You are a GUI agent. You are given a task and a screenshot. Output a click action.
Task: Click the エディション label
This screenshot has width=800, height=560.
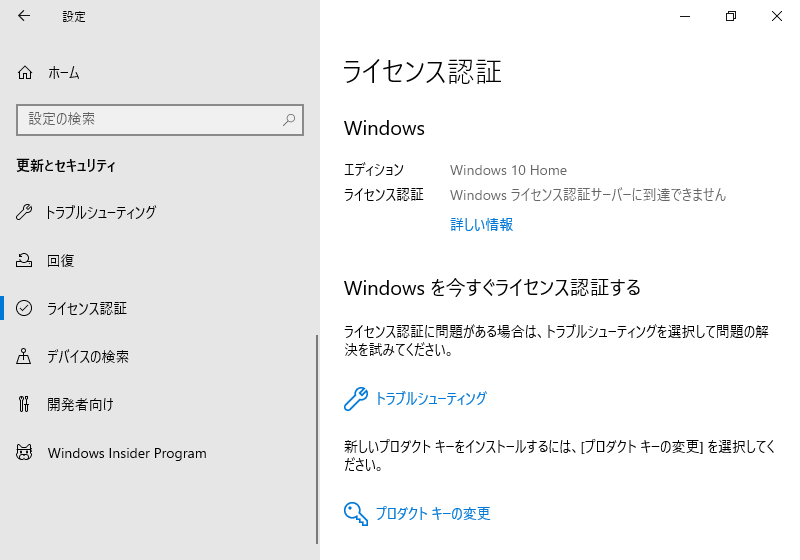click(x=373, y=170)
